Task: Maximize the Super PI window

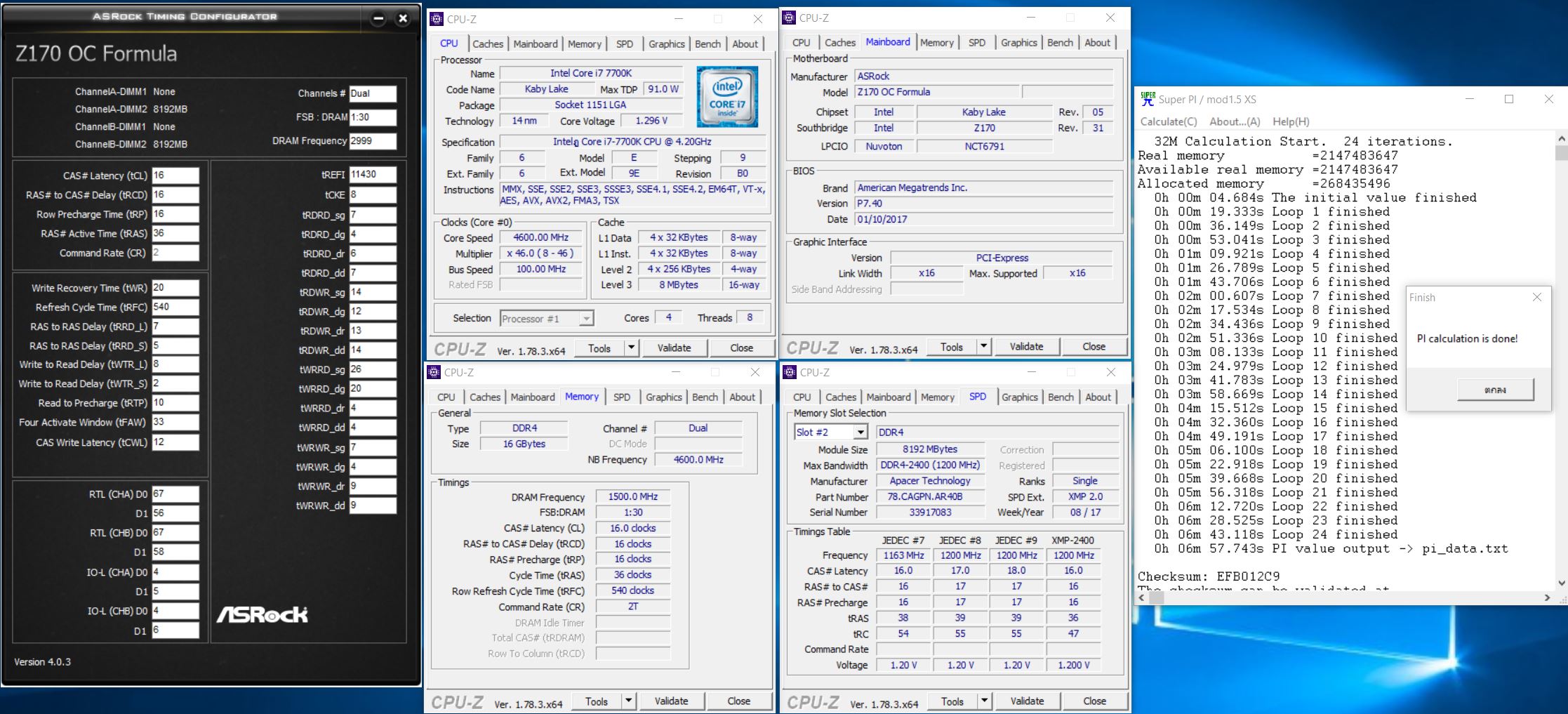Action: [1508, 99]
